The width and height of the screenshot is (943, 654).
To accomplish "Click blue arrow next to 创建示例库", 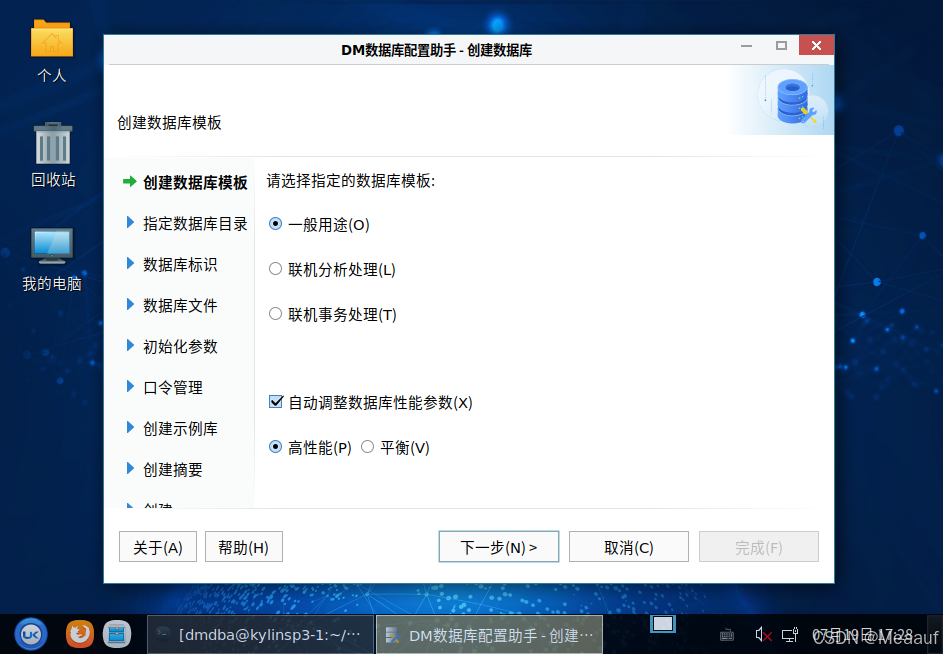I will pyautogui.click(x=130, y=427).
